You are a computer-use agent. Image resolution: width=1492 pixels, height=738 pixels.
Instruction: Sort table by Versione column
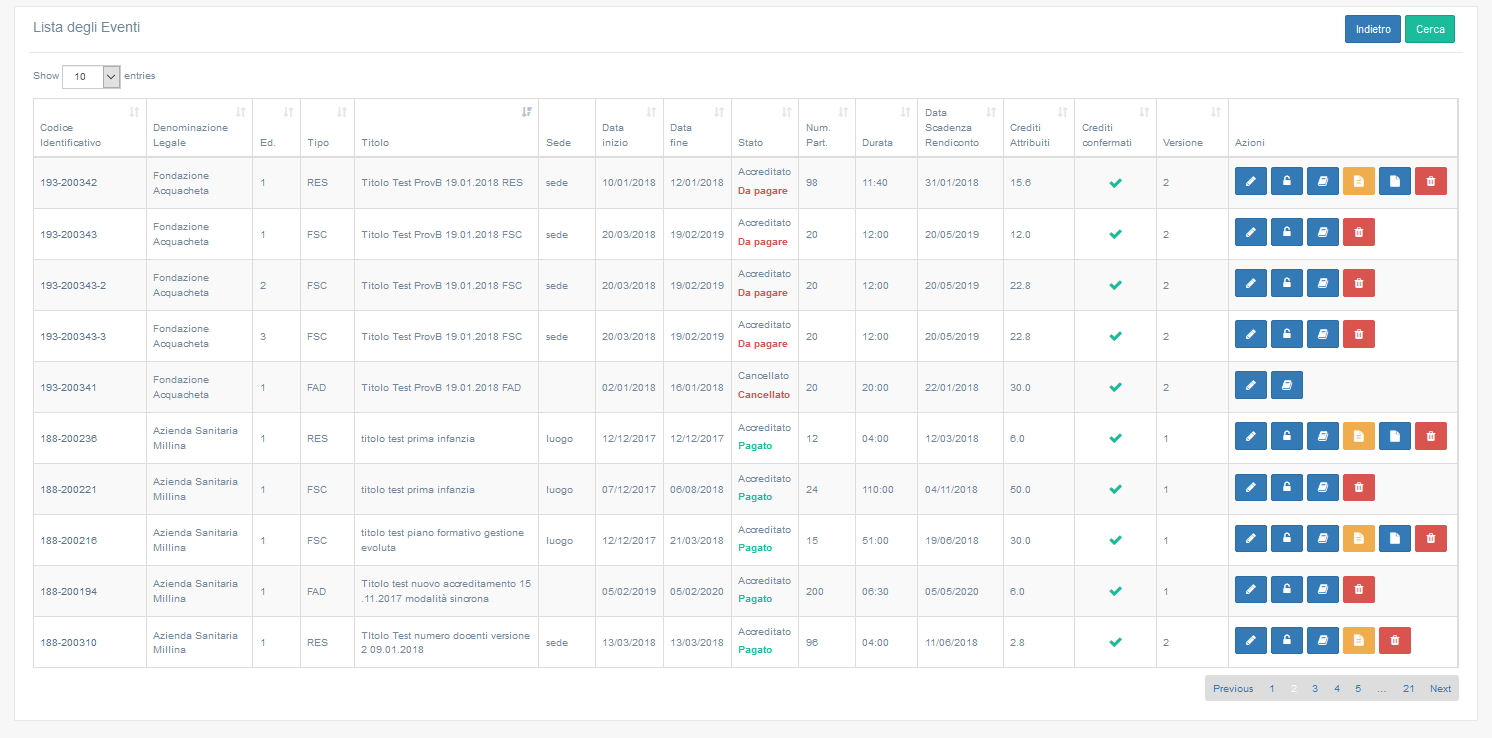(1192, 127)
